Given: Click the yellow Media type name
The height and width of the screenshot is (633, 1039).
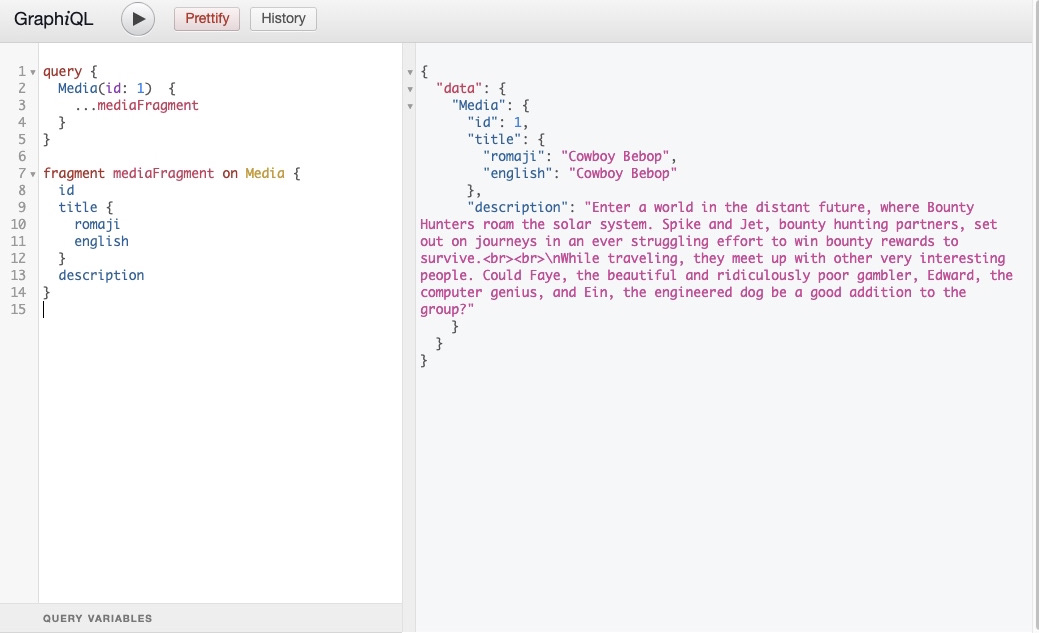Looking at the screenshot, I should [264, 174].
